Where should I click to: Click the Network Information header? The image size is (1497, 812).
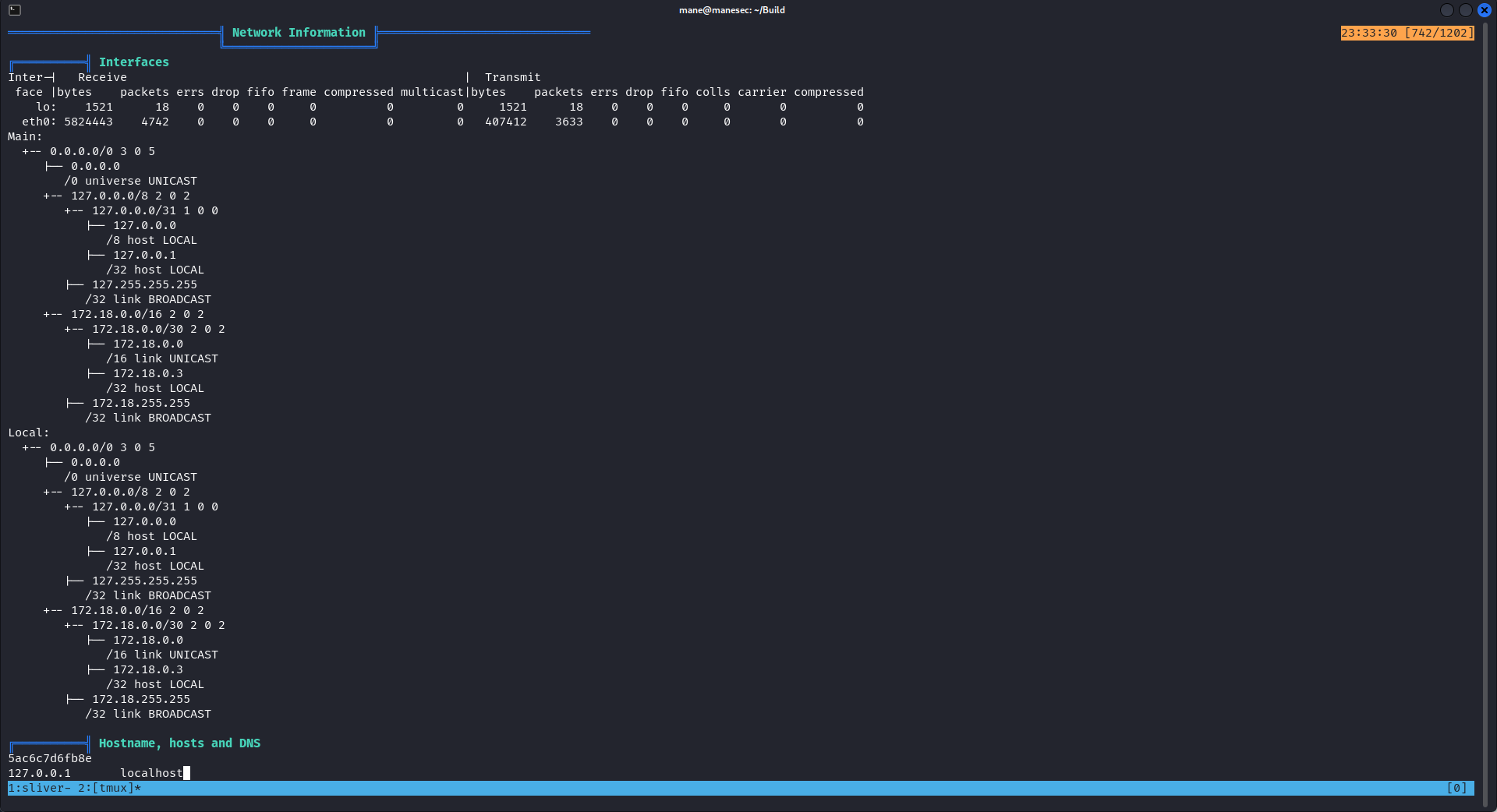(298, 33)
